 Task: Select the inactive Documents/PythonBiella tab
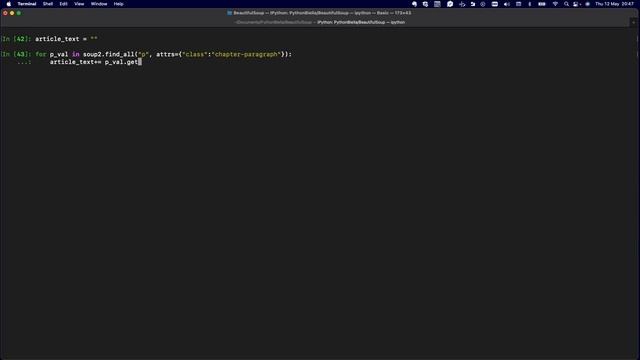click(x=273, y=22)
